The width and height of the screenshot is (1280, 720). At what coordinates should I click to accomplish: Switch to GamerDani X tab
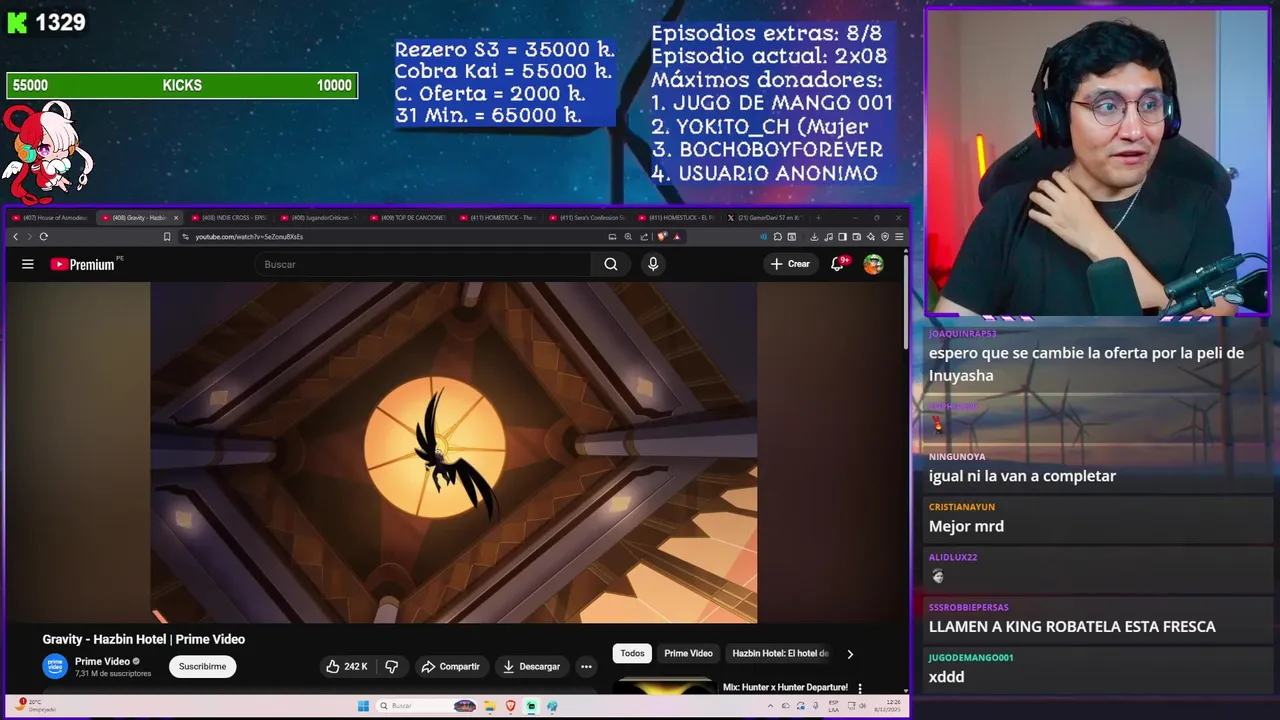pos(763,217)
